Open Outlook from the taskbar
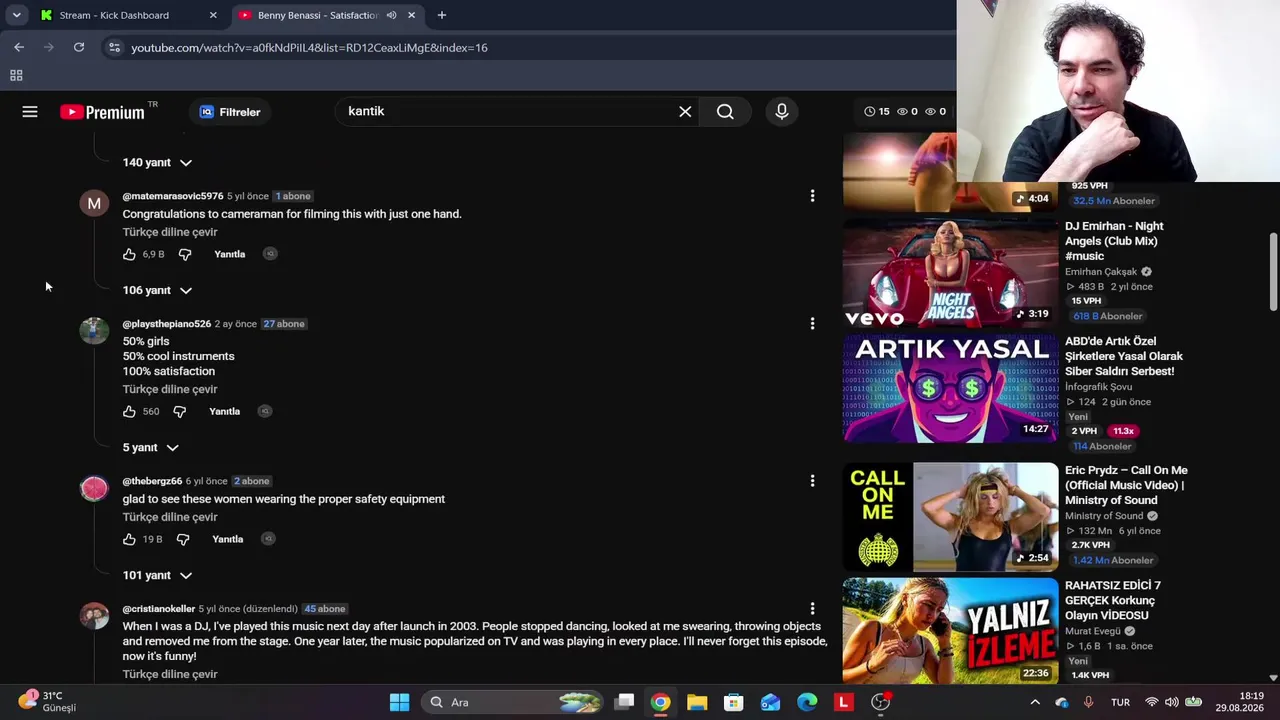This screenshot has width=1280, height=720. 770,702
